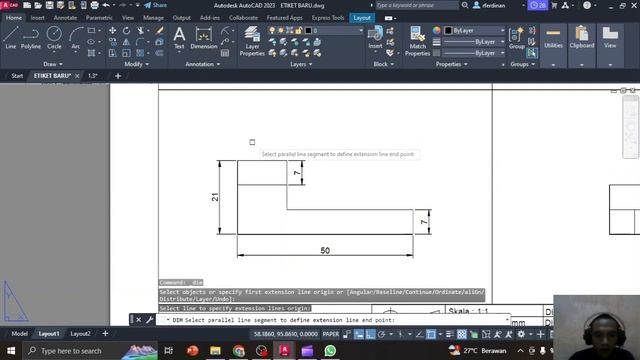Select the Circle tool
The width and height of the screenshot is (640, 360).
[54, 38]
